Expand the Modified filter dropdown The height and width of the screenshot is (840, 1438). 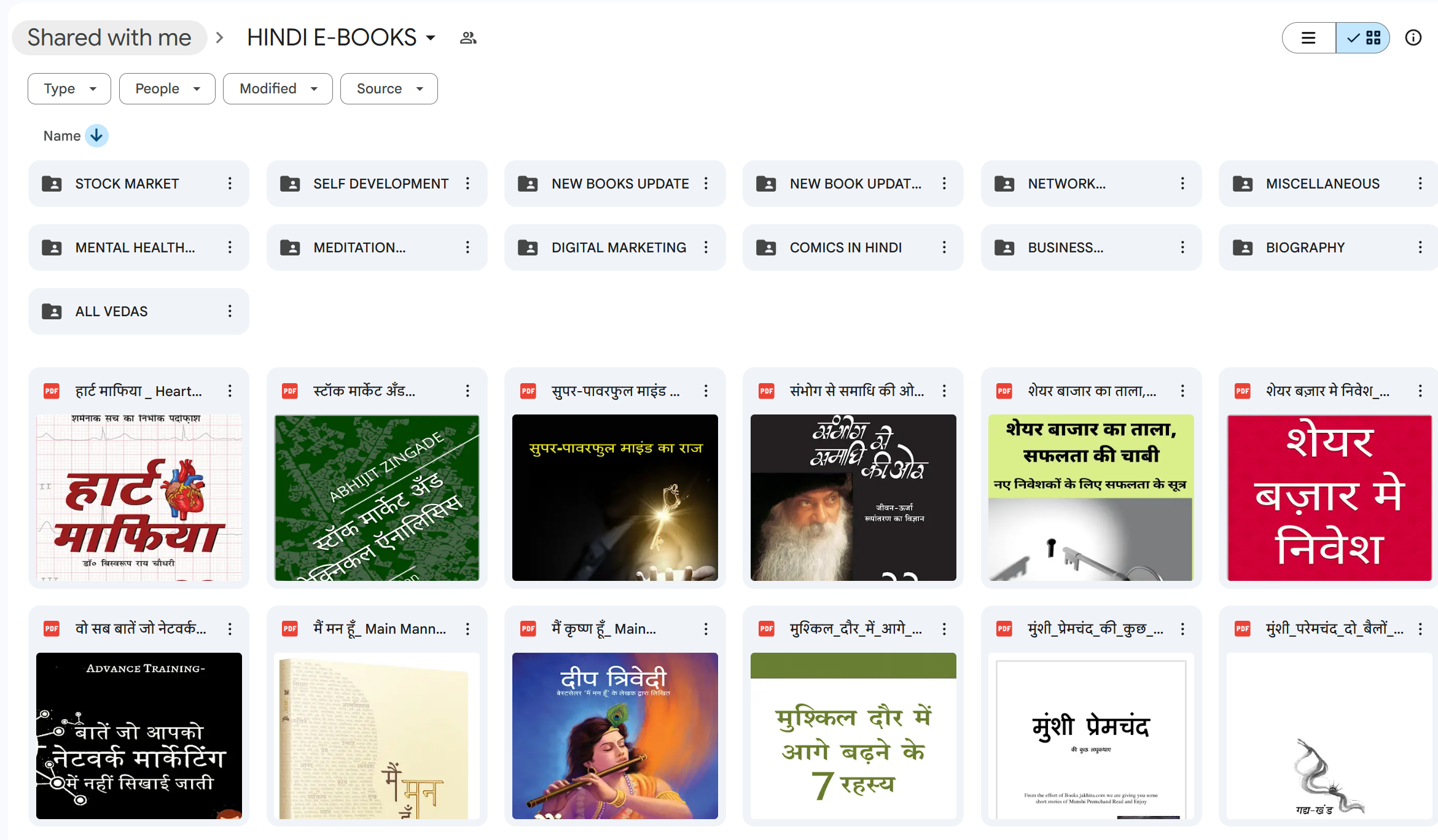pyautogui.click(x=278, y=89)
